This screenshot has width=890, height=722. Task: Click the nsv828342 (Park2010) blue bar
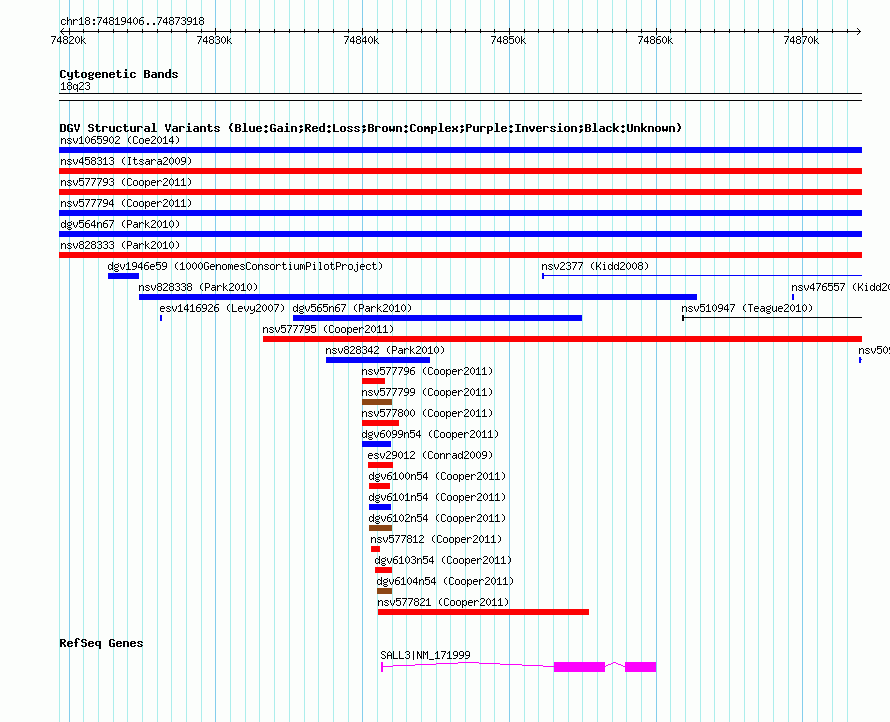pyautogui.click(x=377, y=360)
